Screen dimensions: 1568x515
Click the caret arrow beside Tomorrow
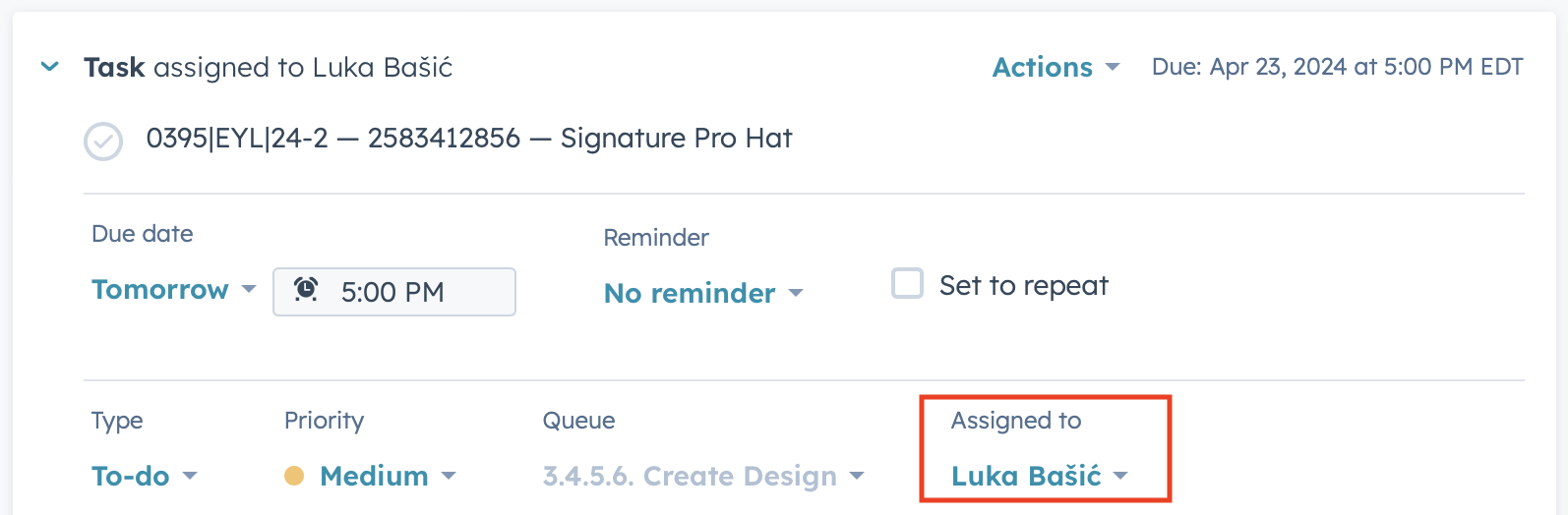point(249,290)
